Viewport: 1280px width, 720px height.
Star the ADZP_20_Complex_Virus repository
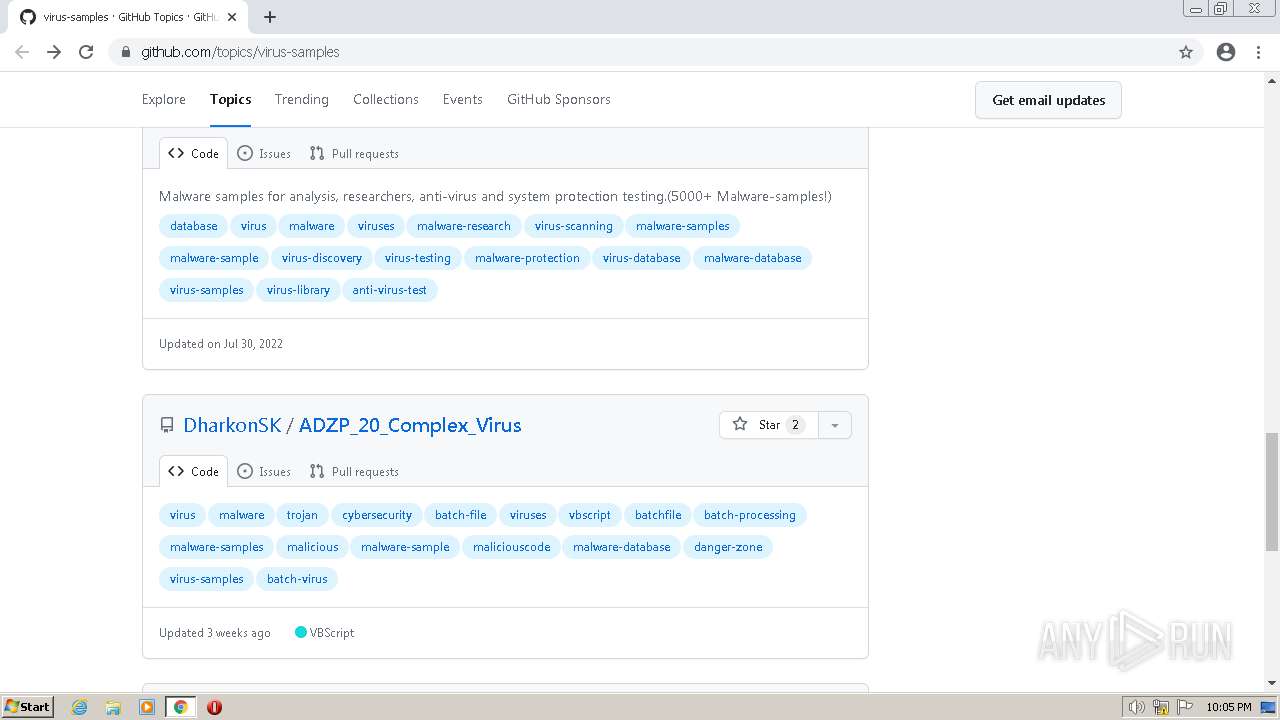(768, 425)
